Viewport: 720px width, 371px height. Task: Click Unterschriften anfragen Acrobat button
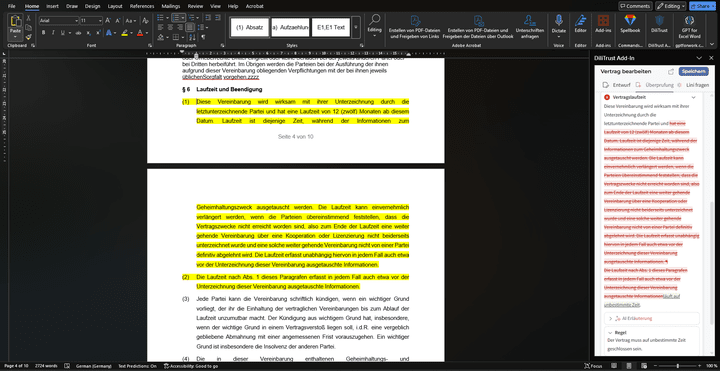coord(529,27)
